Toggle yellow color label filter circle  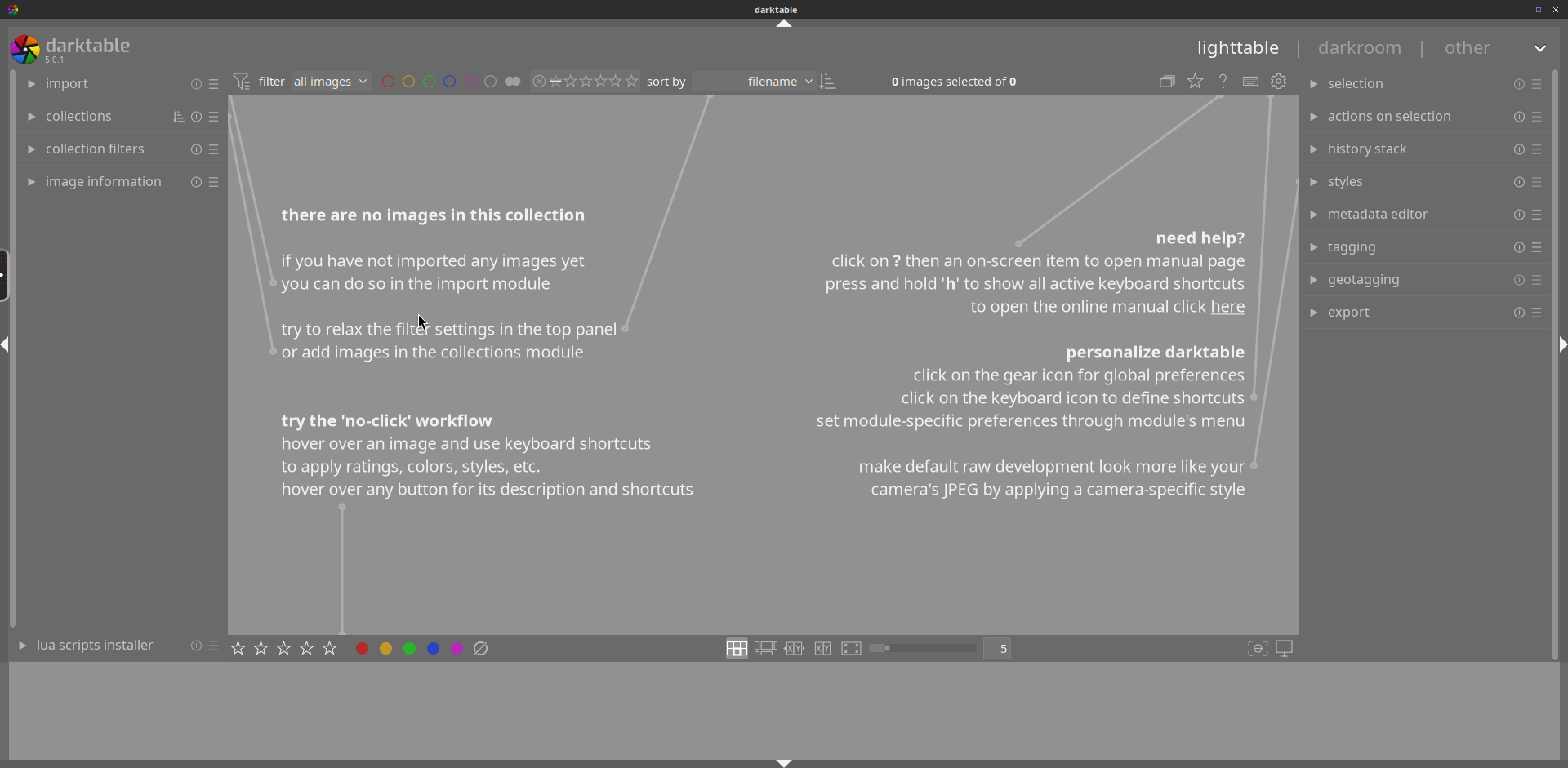click(x=409, y=82)
